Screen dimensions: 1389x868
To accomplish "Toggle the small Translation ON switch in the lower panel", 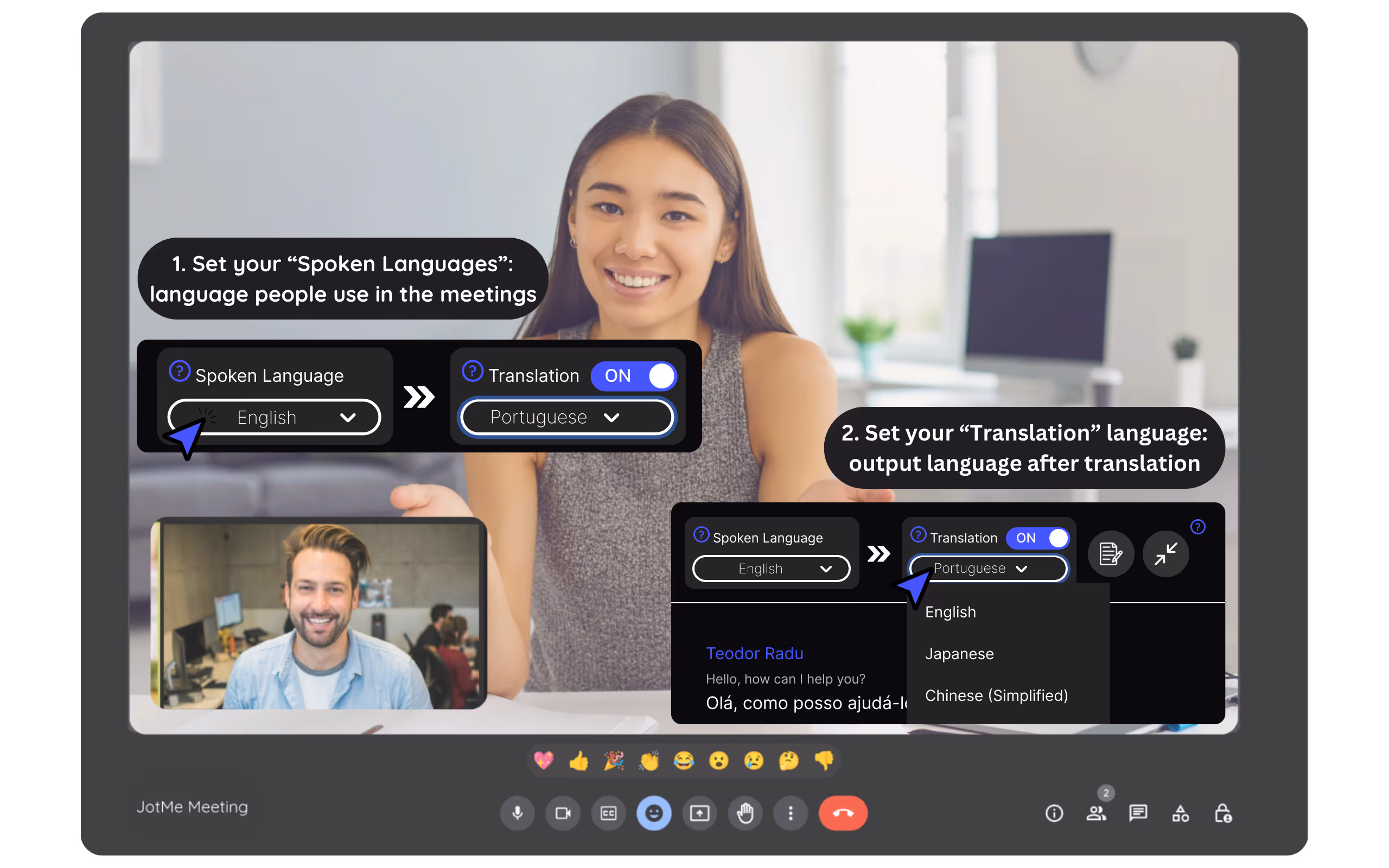I will (x=1038, y=538).
